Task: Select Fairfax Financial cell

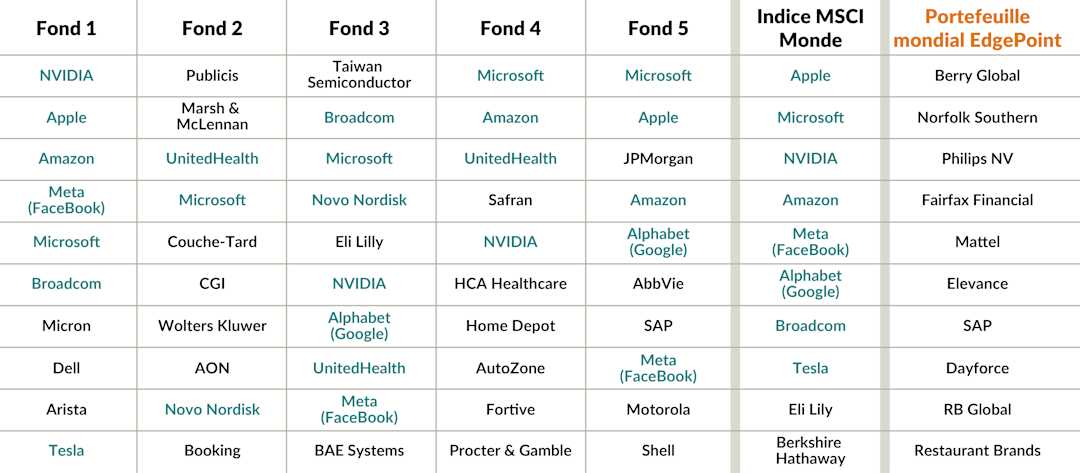Action: (x=977, y=200)
